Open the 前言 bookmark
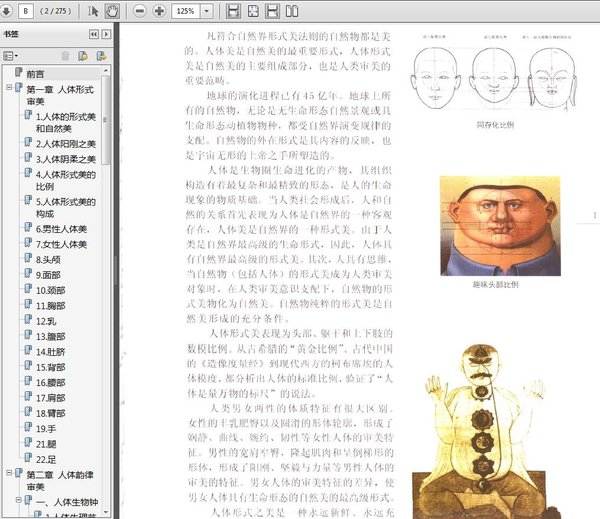 35,74
